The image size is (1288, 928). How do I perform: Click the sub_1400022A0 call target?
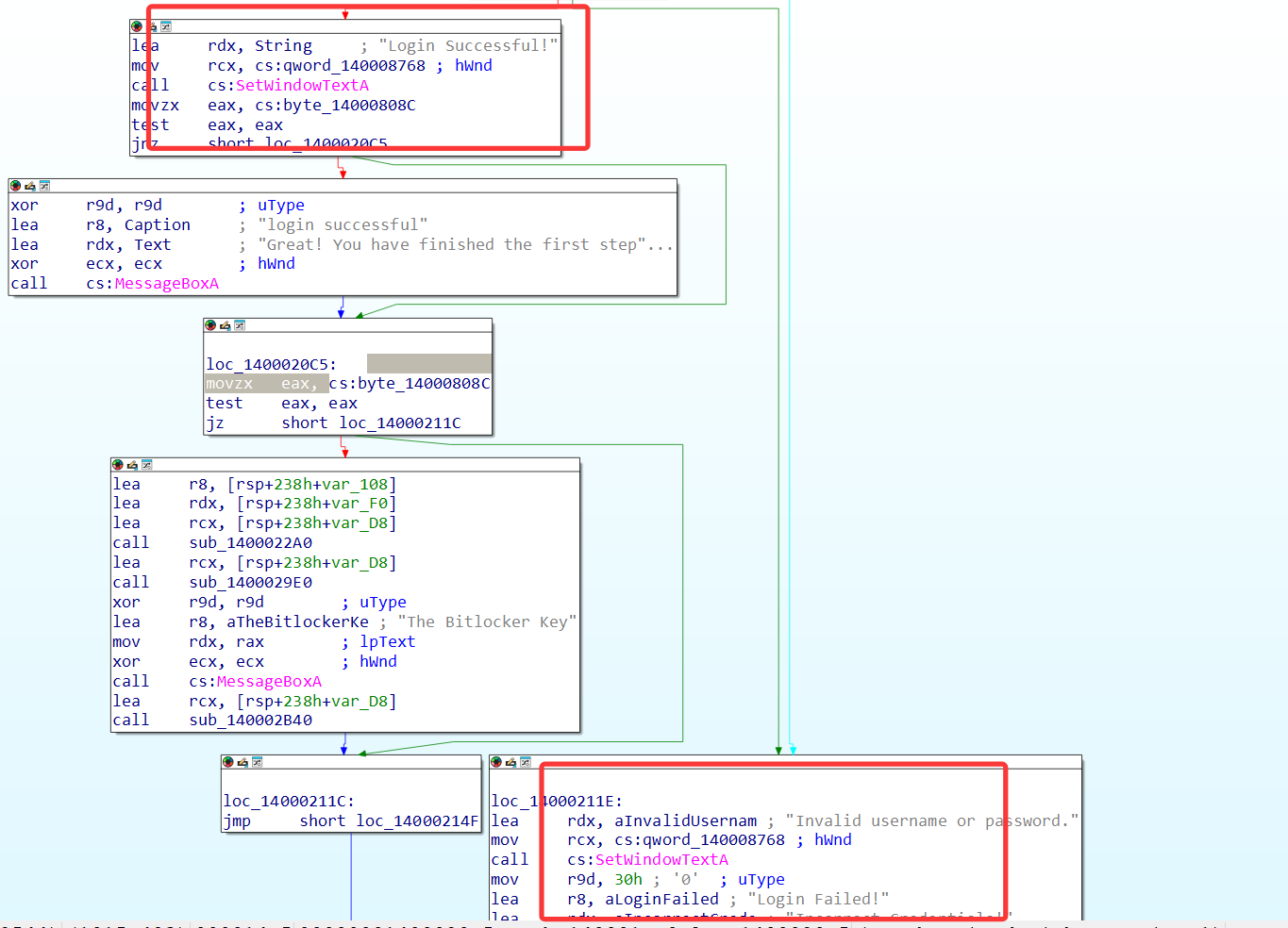point(250,543)
